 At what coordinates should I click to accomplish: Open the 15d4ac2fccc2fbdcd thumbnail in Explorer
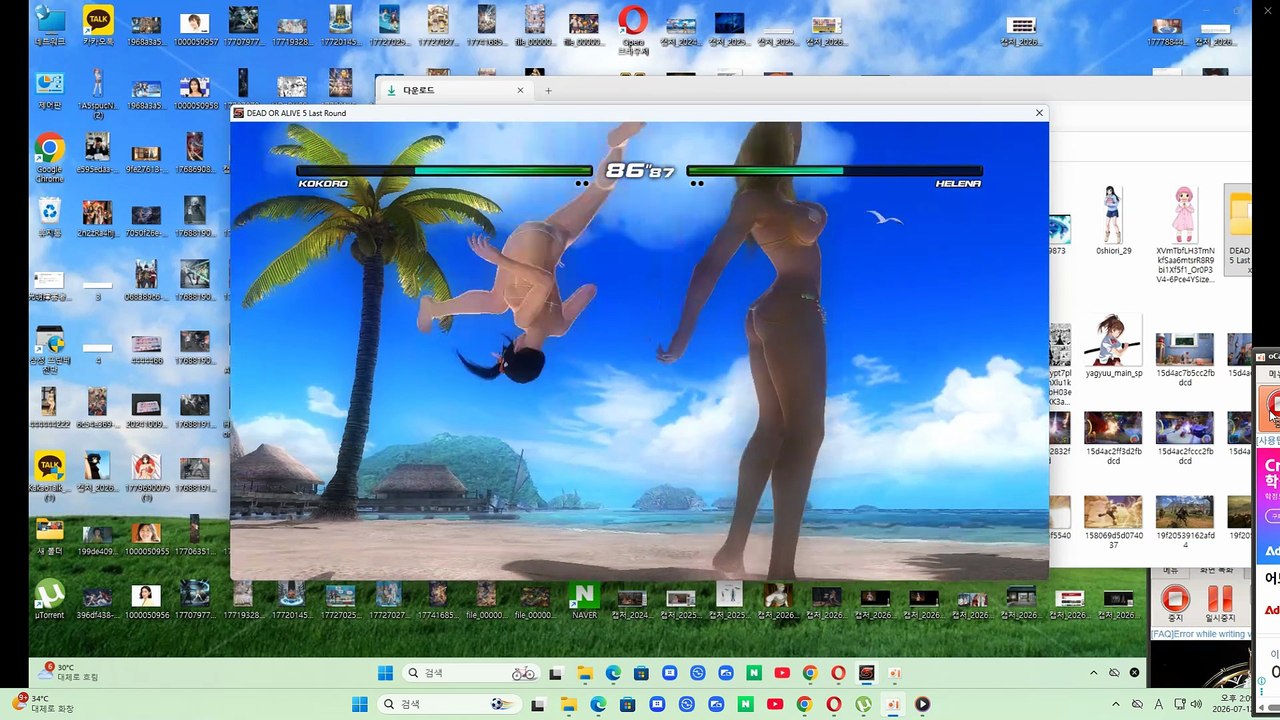[x=1184, y=438]
